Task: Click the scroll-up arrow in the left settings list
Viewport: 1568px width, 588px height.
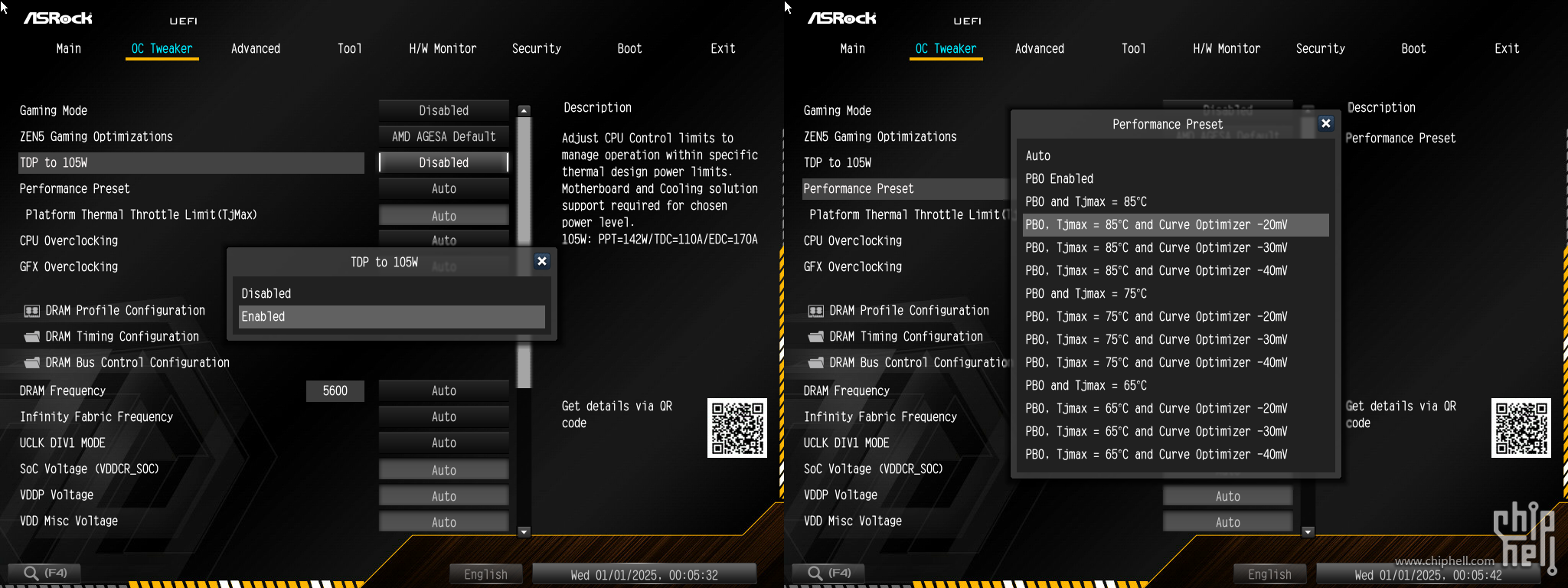Action: point(524,111)
